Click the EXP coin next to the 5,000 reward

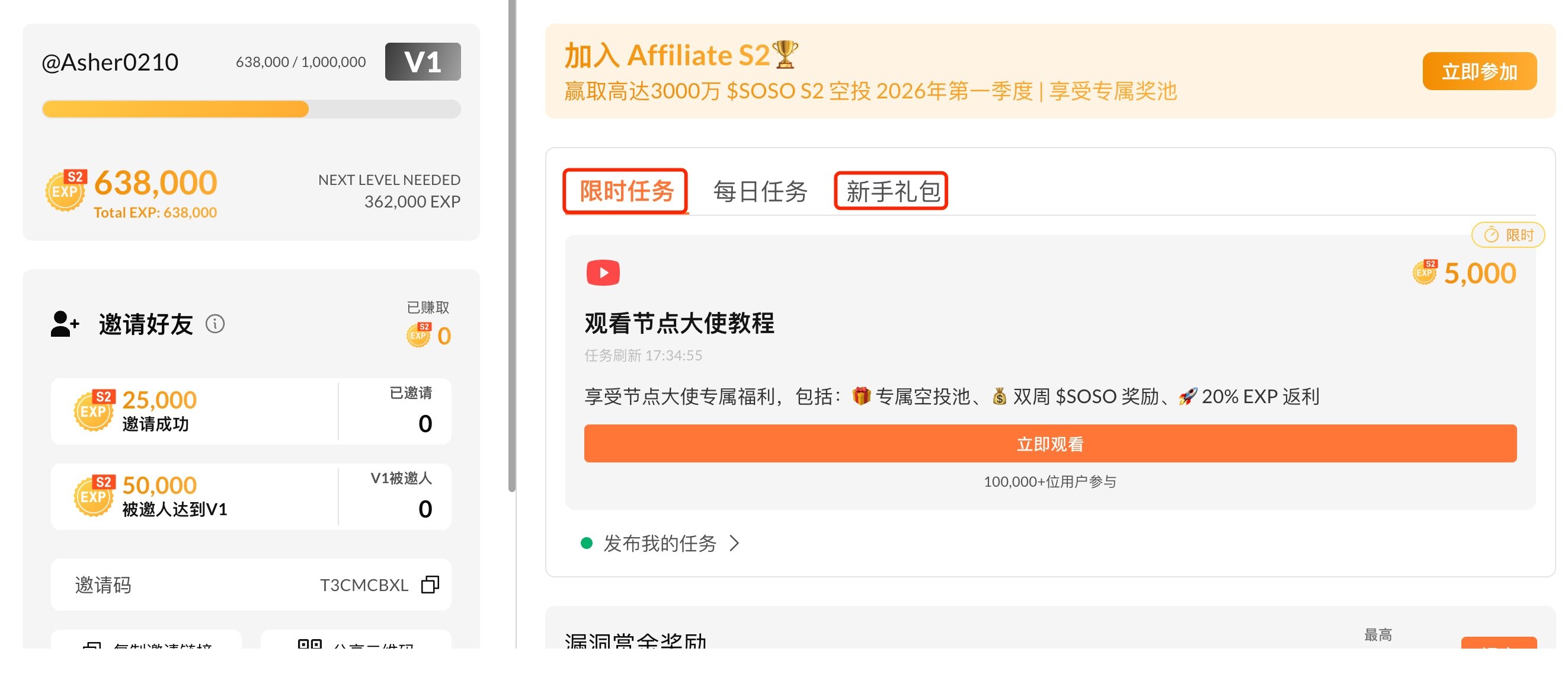pyautogui.click(x=1425, y=272)
